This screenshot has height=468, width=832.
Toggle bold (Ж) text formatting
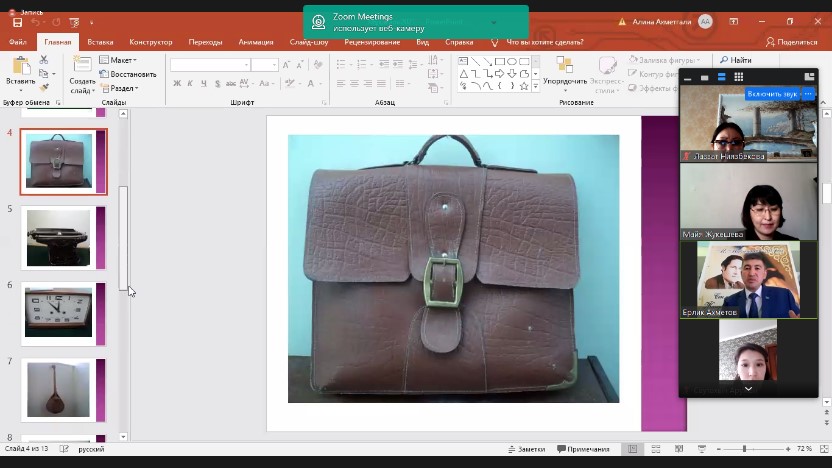point(177,84)
